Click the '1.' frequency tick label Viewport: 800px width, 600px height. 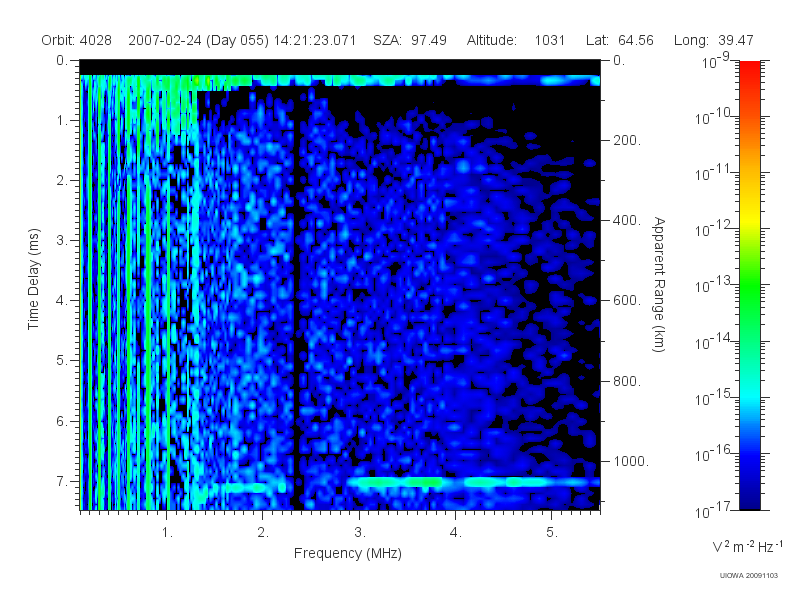click(x=167, y=533)
